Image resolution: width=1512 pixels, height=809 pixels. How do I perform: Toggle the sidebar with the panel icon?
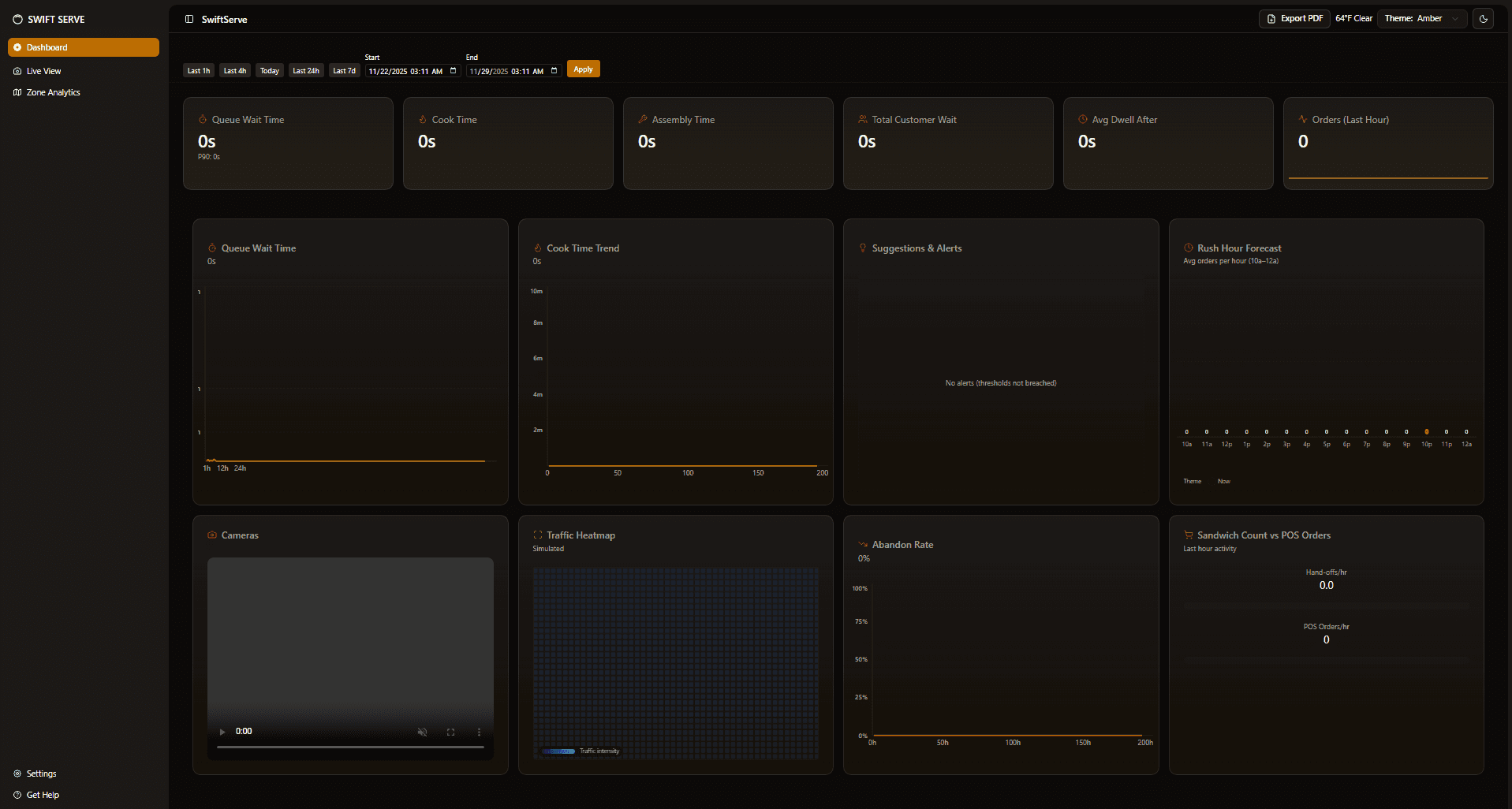189,19
